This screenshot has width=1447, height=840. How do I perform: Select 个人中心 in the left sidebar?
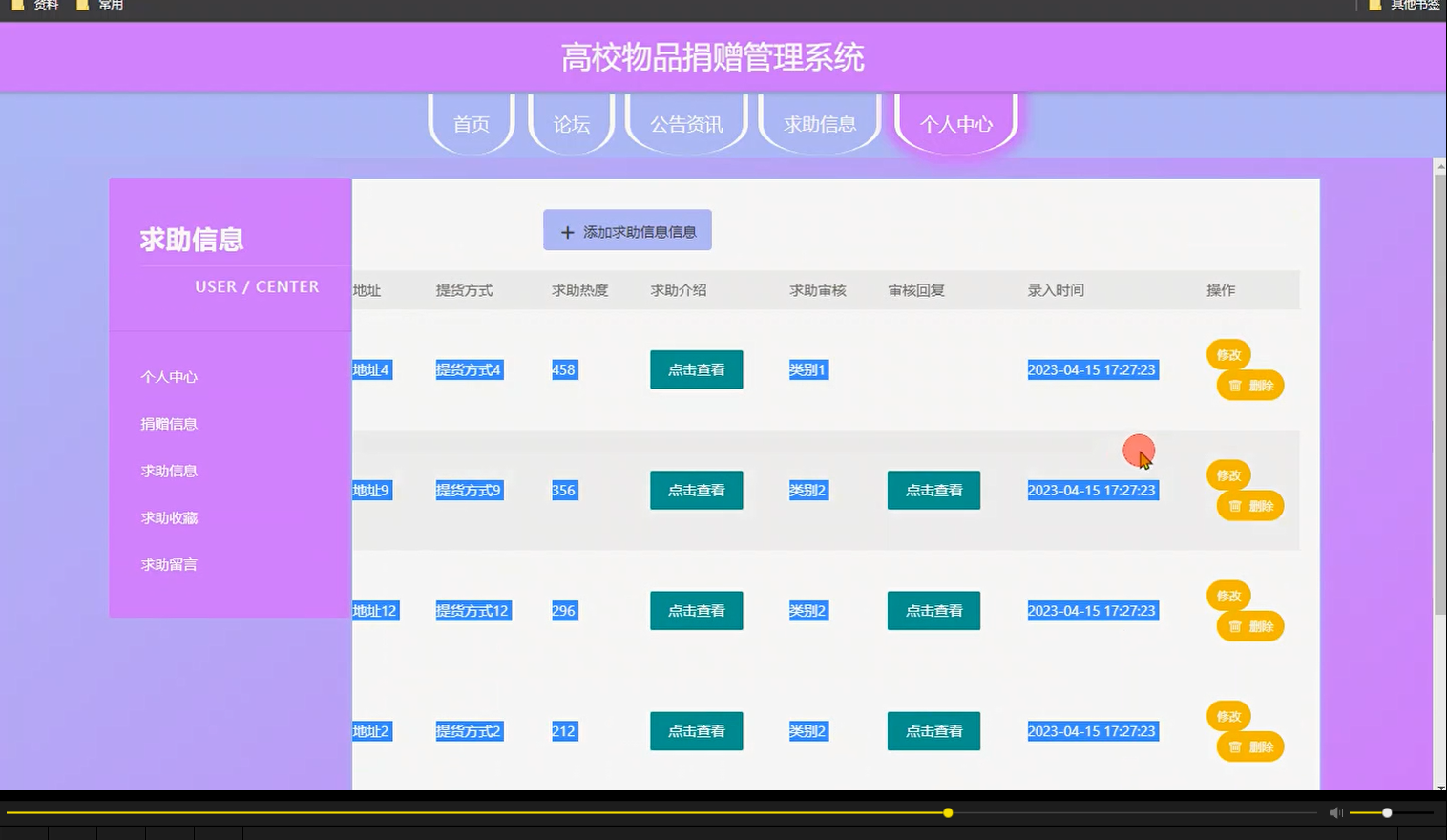(x=169, y=376)
